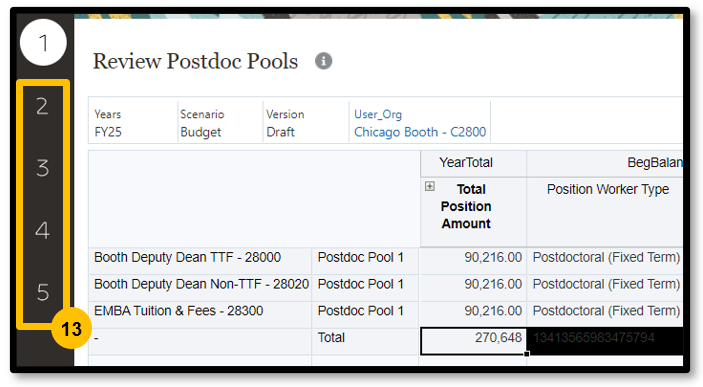Go to step 4 in the sidebar
This screenshot has width=703, height=387.
42,230
